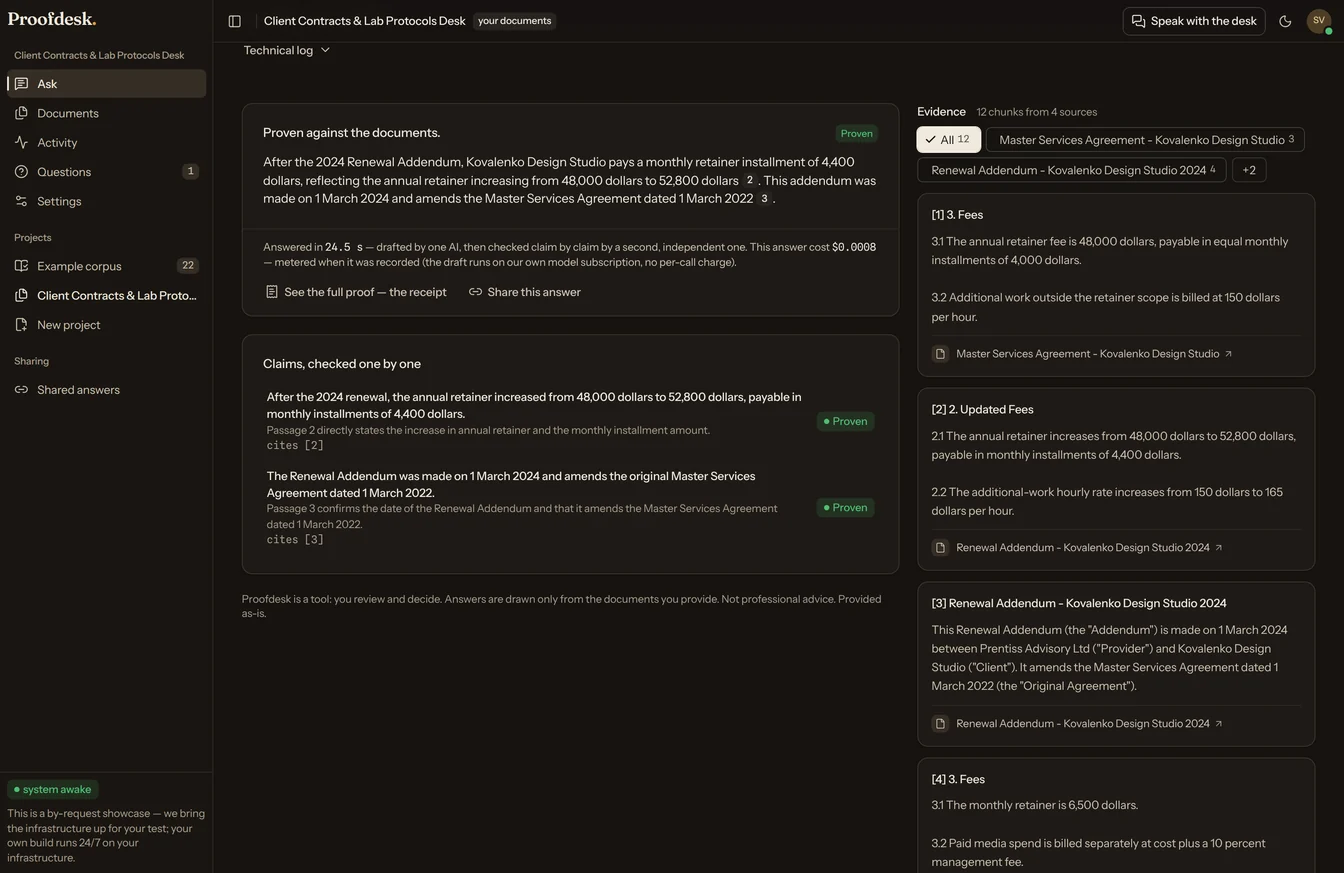Expand the Technical log dropdown
Screen dimensions: 1344x873
pyautogui.click(x=287, y=50)
